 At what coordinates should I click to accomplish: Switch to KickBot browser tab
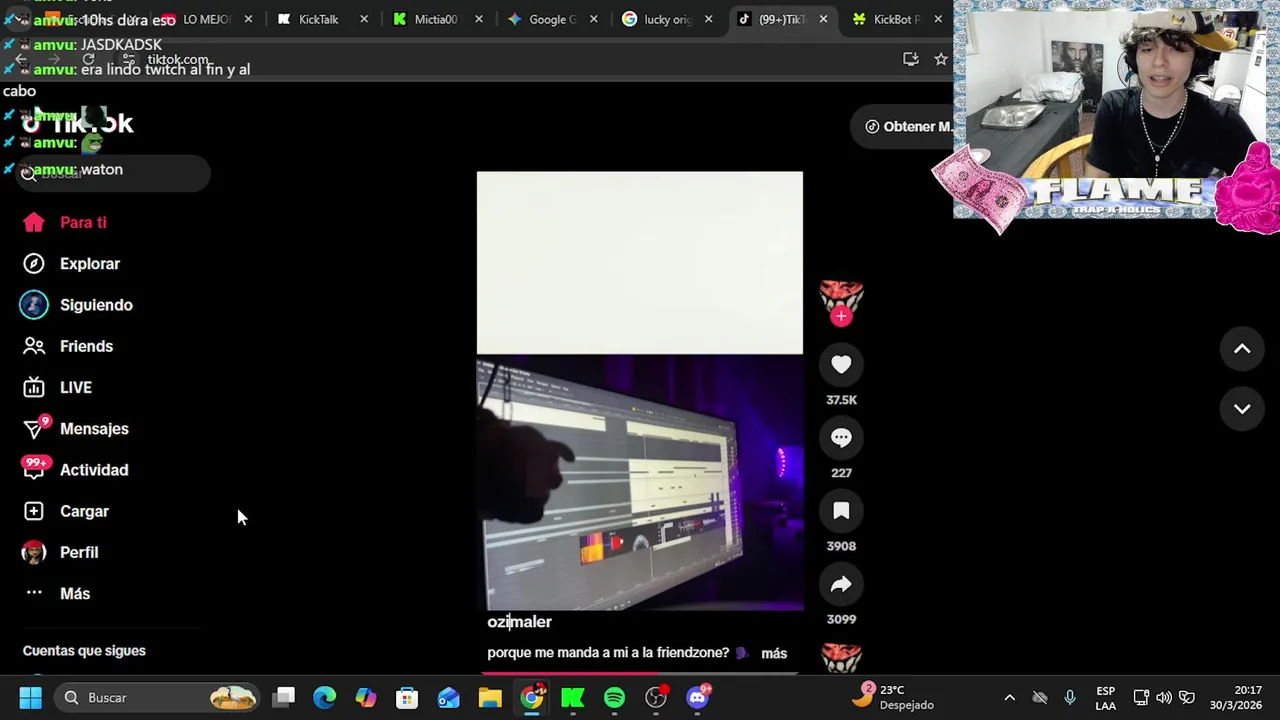tap(895, 19)
